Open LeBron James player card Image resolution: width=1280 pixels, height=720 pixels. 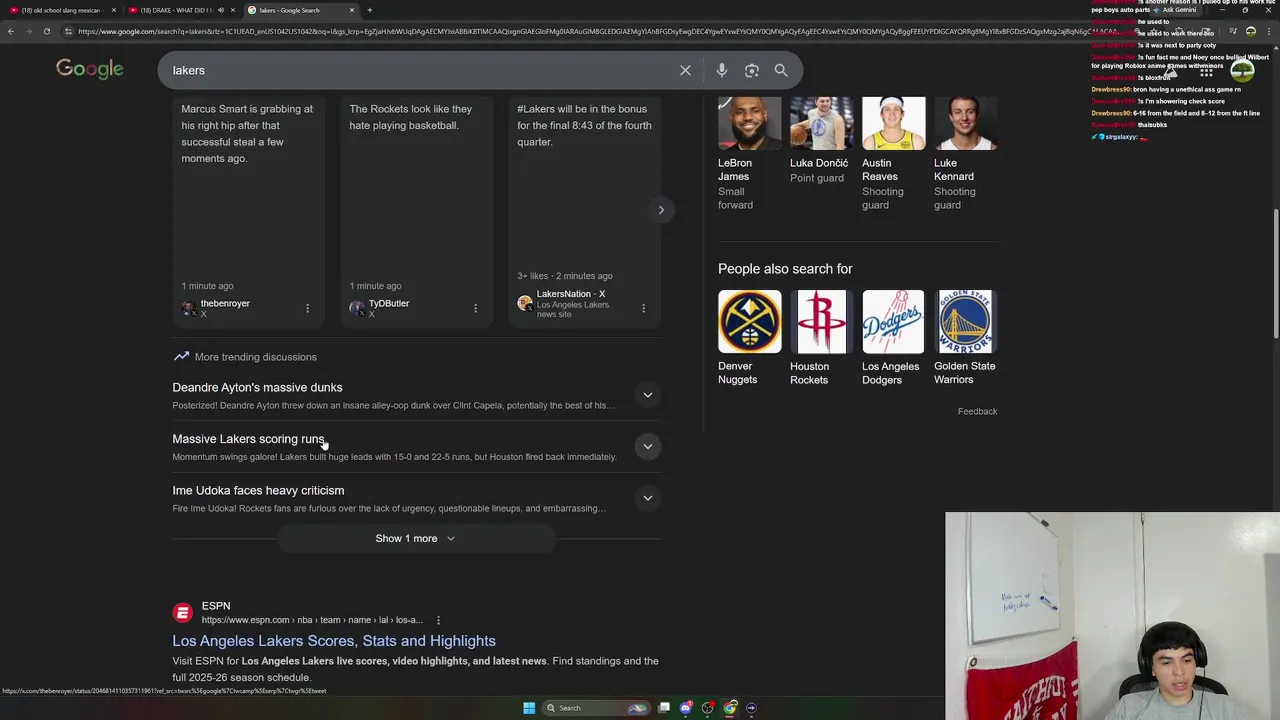coord(749,154)
